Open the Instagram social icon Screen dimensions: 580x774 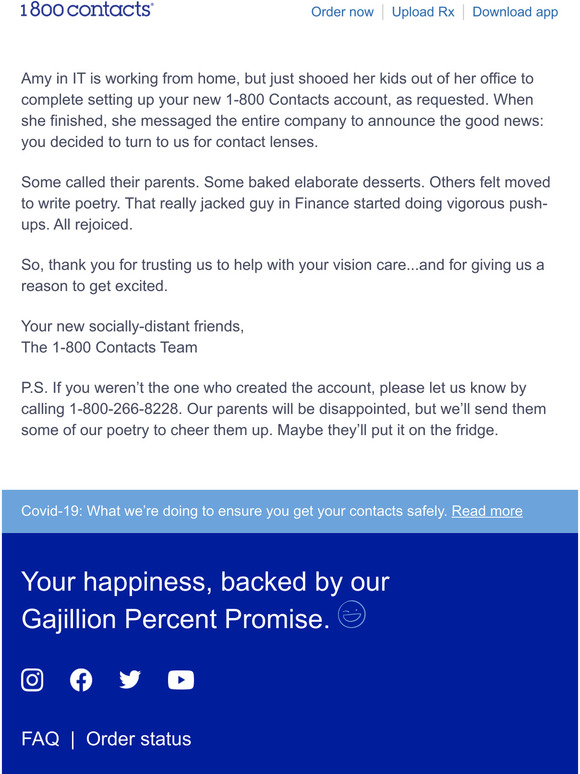pos(32,680)
